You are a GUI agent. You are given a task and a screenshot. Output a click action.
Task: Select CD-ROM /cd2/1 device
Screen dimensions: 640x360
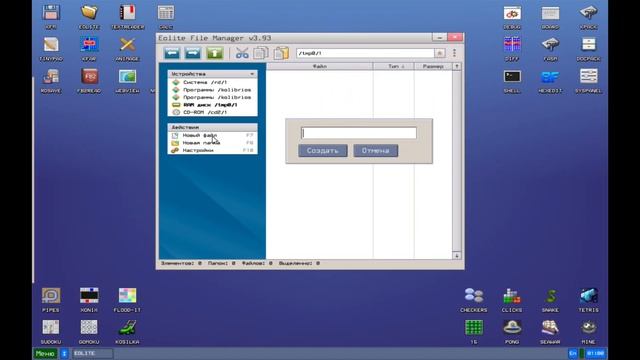click(212, 112)
